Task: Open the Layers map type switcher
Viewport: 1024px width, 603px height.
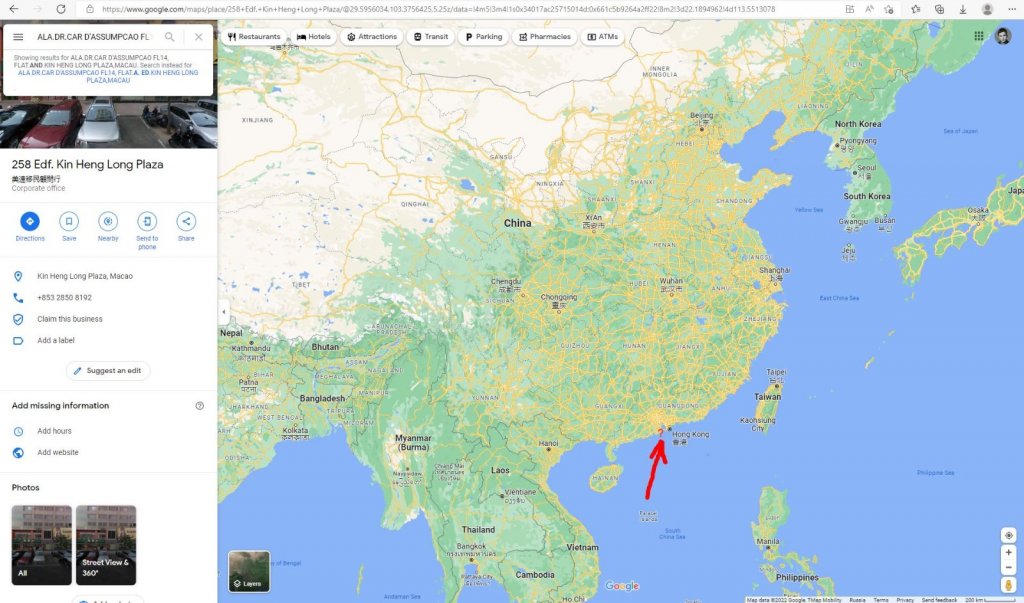Action: tap(249, 571)
